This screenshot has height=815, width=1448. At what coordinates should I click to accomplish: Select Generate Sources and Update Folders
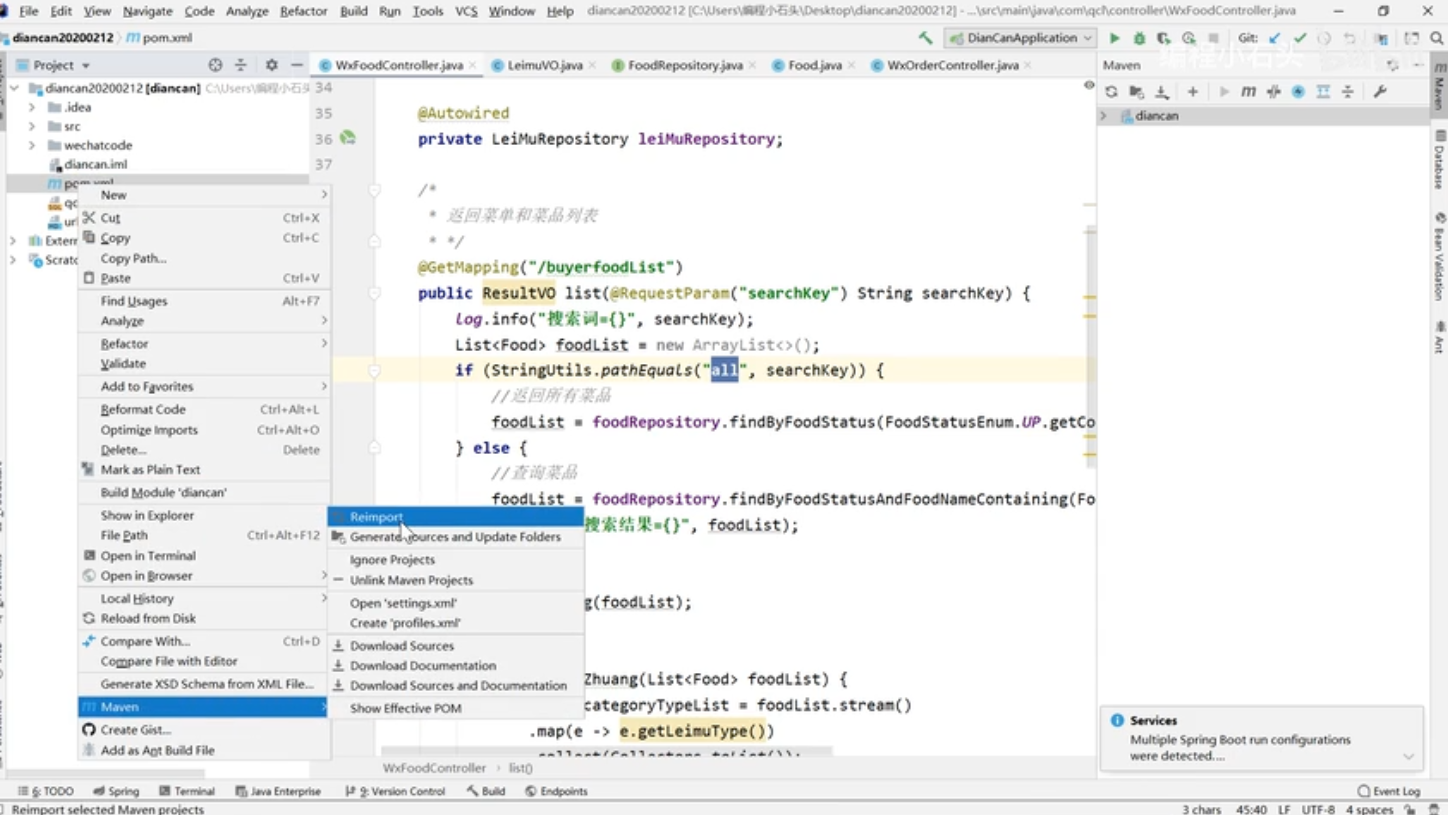click(x=456, y=537)
